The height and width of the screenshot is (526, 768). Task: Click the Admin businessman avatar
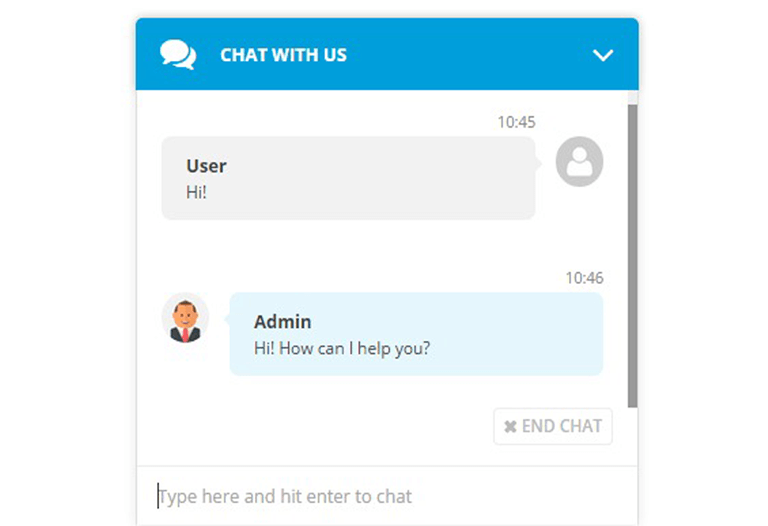click(x=185, y=319)
